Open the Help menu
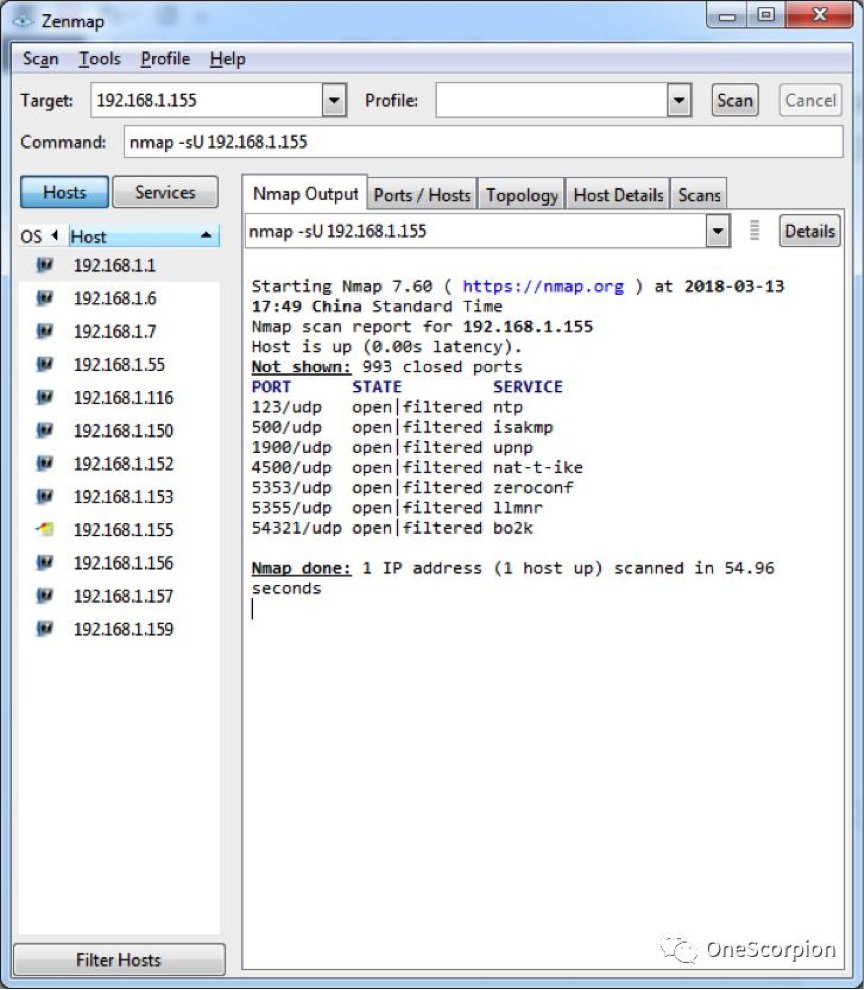The image size is (864, 990). 227,59
